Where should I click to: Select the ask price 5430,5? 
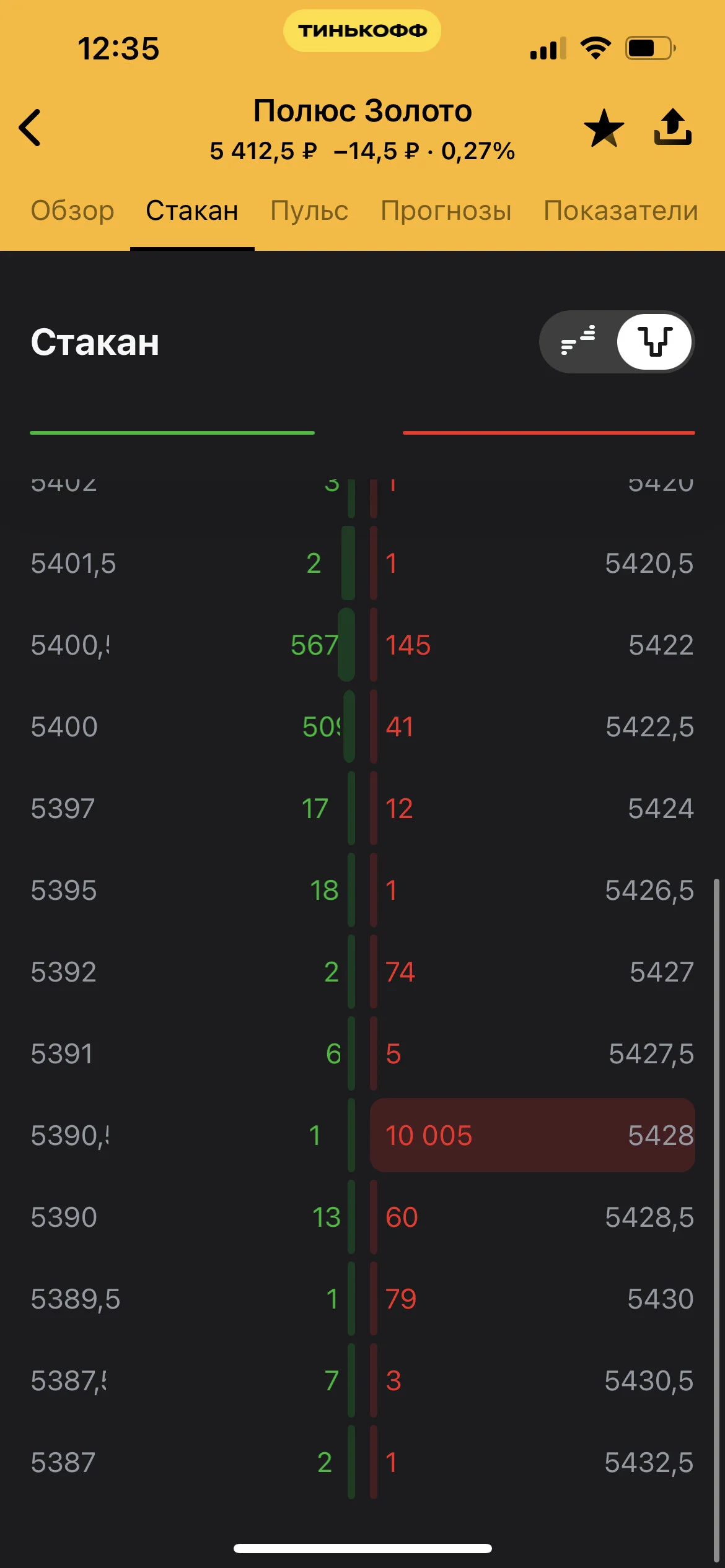tap(649, 1380)
